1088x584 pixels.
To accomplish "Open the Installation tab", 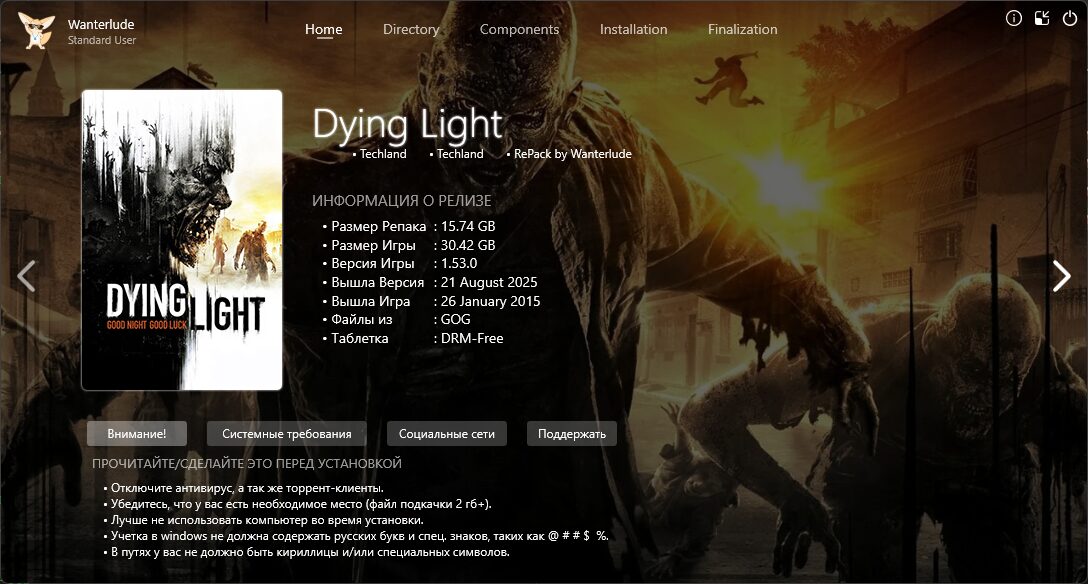I will (634, 29).
